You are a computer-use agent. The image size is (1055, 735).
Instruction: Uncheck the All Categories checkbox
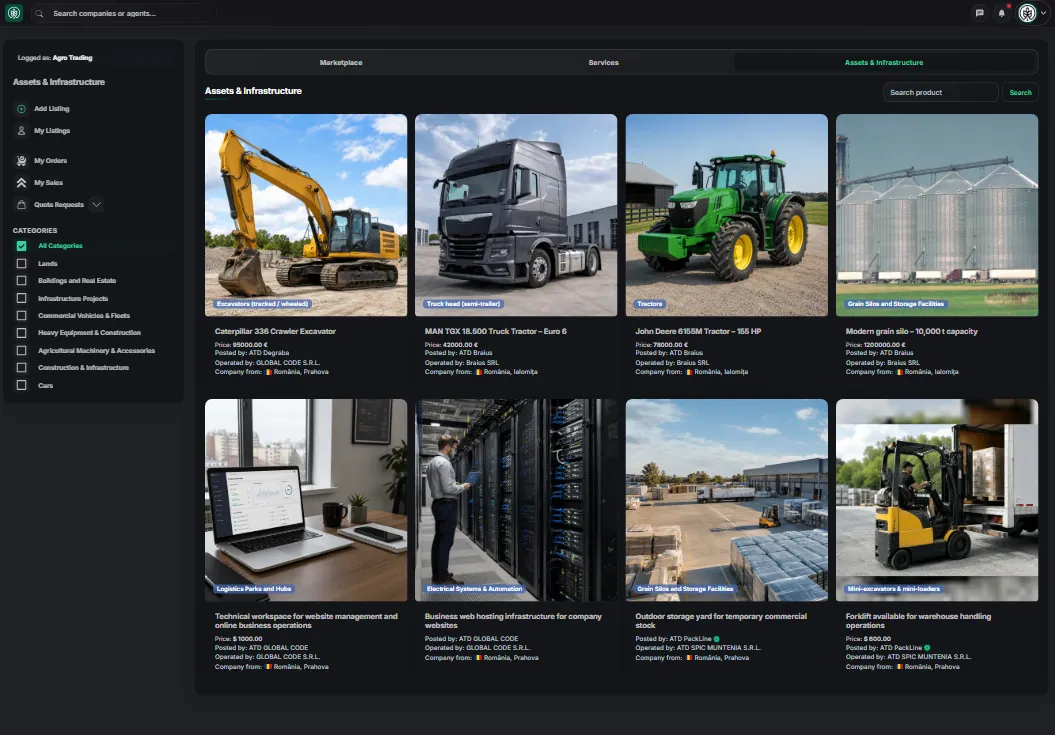[x=22, y=246]
